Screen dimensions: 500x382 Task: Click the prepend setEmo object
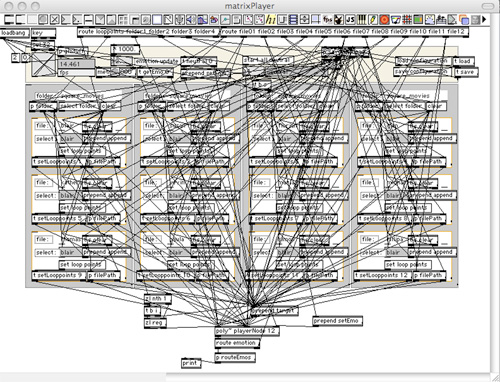coord(337,321)
